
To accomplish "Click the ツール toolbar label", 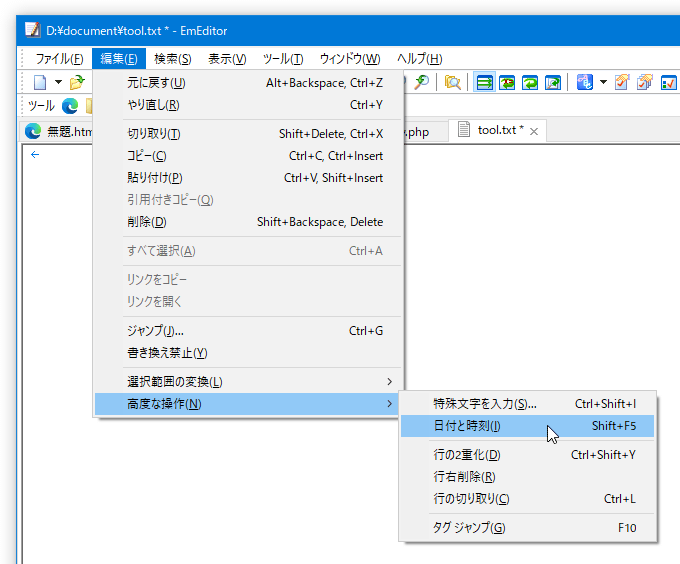I will click(x=41, y=106).
